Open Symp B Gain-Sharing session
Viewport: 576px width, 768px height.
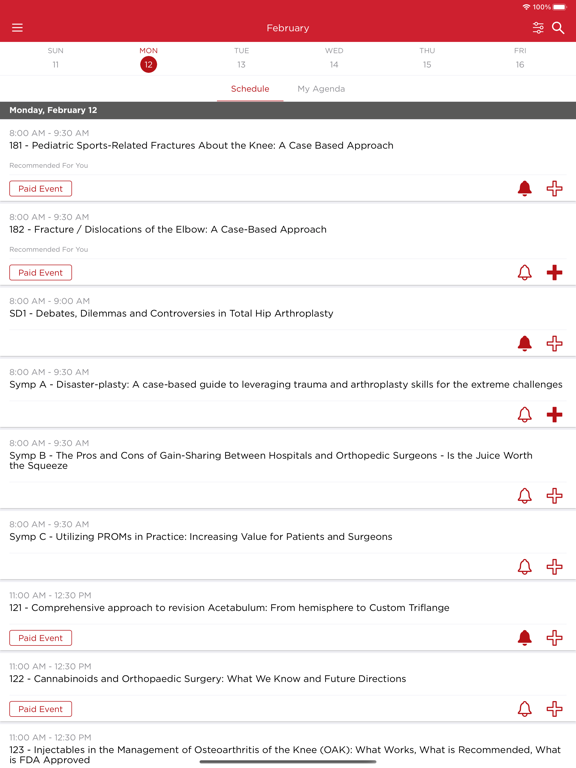tap(271, 460)
